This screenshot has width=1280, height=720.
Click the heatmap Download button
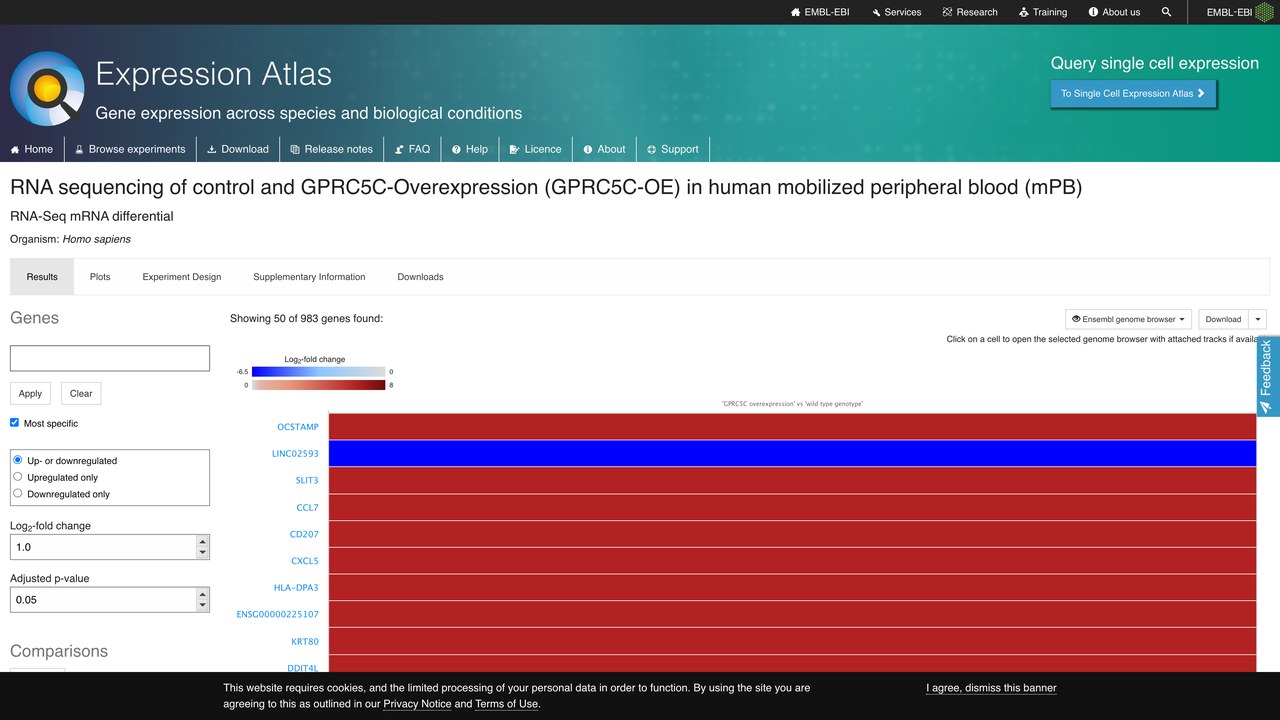tap(1223, 319)
